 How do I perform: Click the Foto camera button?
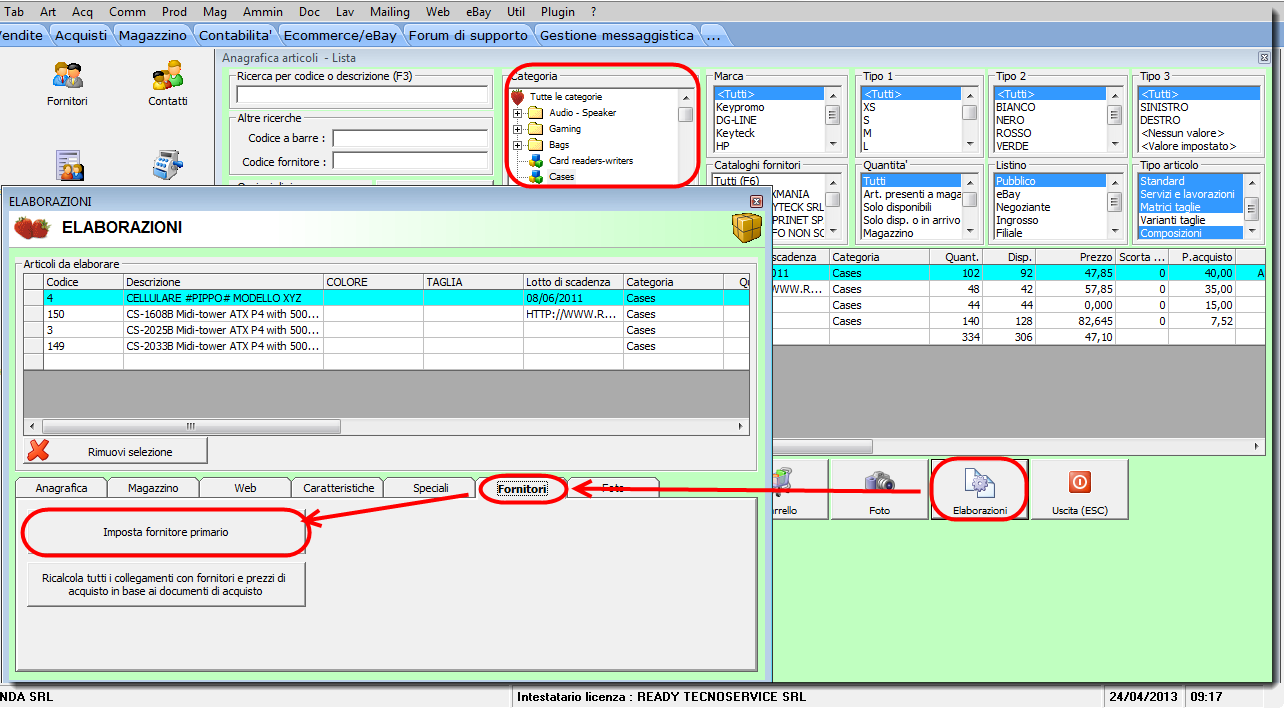point(880,489)
